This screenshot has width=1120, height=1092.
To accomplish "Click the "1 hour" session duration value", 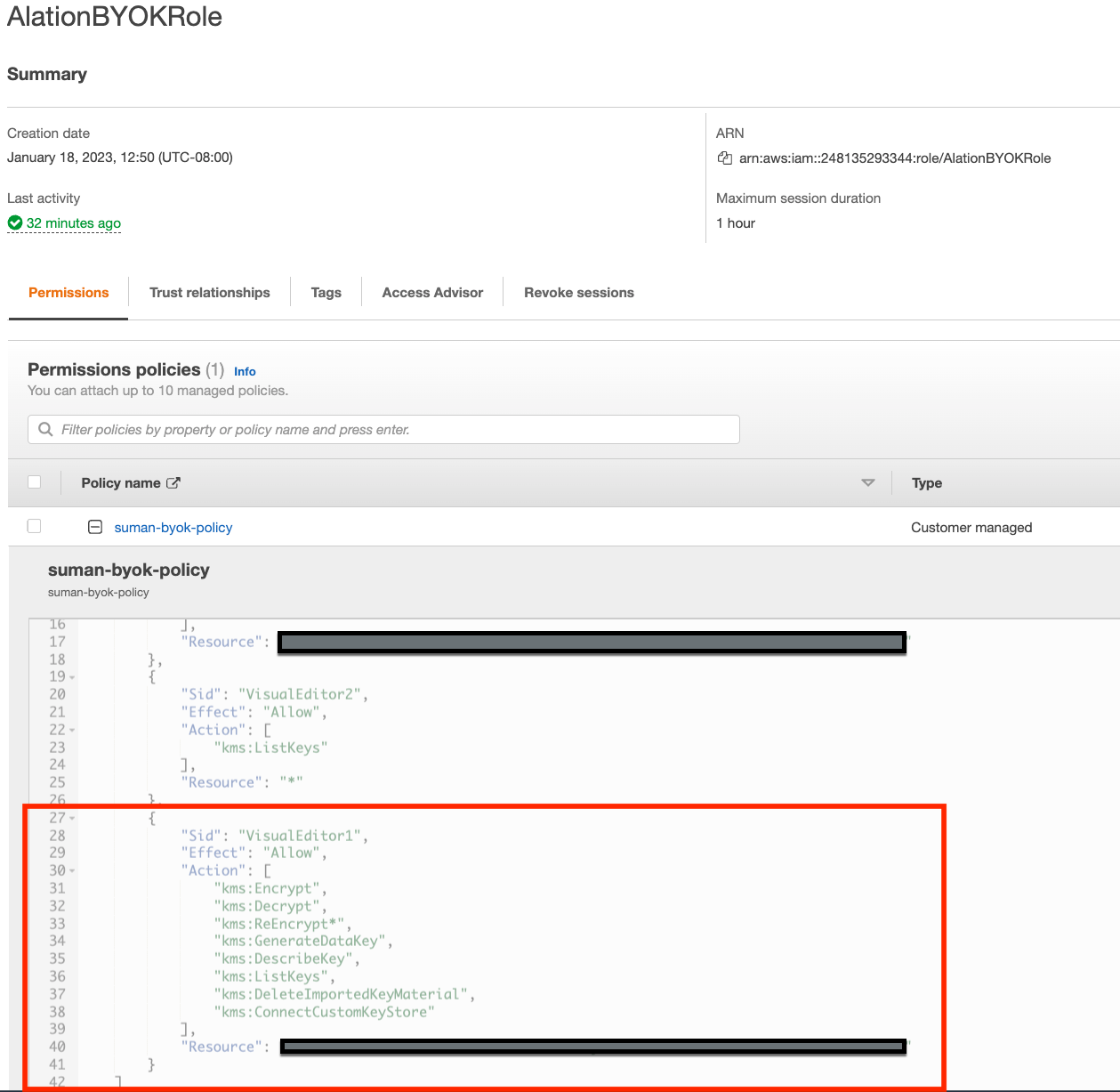I will pyautogui.click(x=736, y=223).
